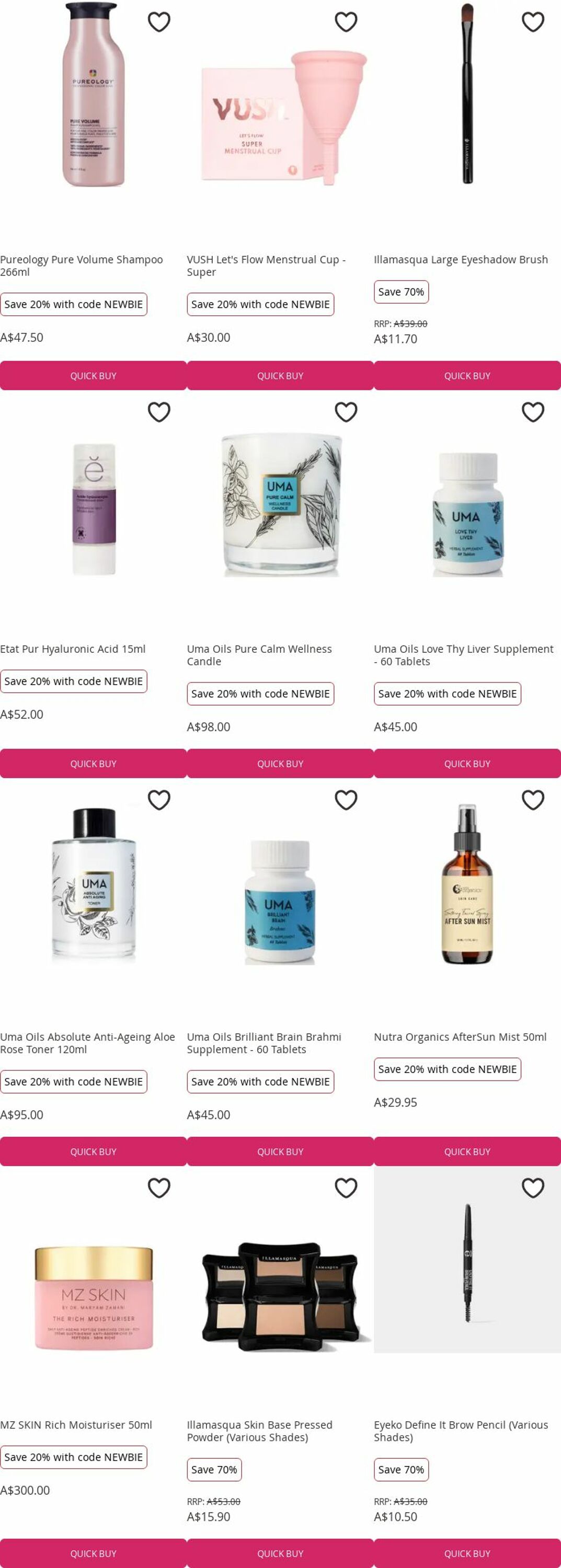Save Etat Pur Hyaluronic Acid to wishlist
The height and width of the screenshot is (1568, 561).
coord(159,412)
